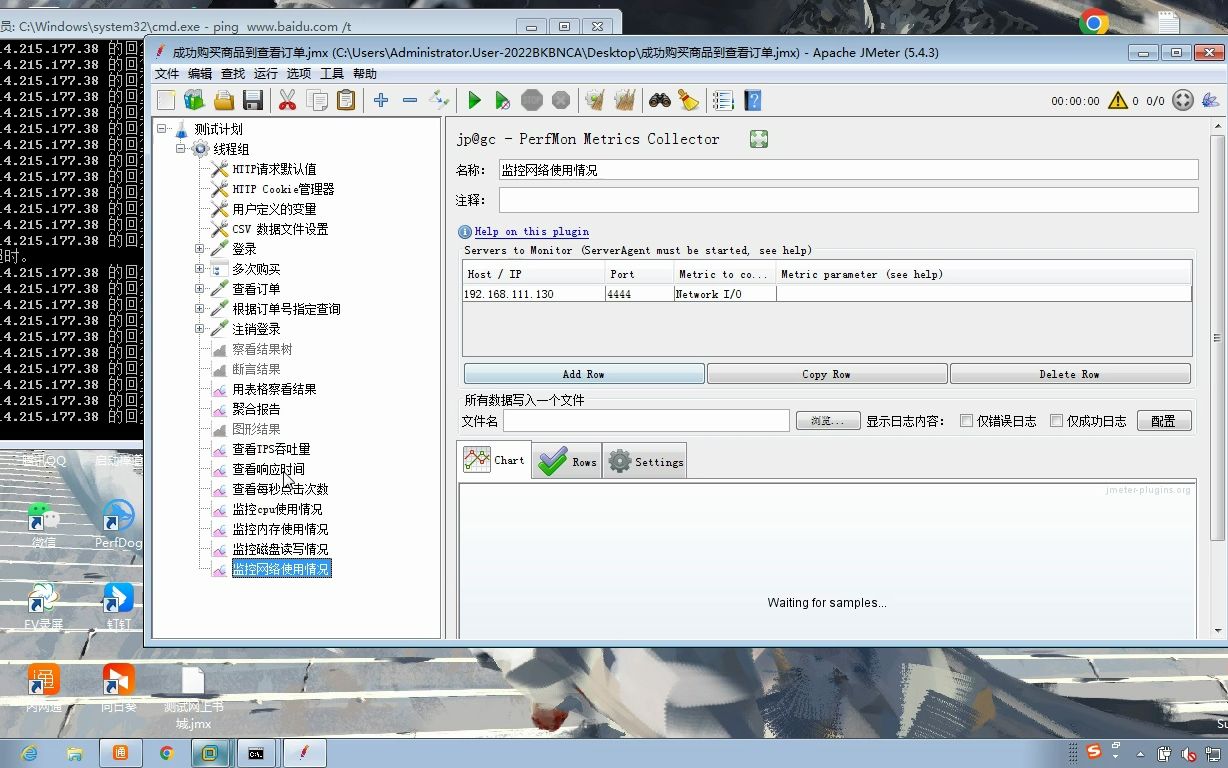Open Internet Explorer from the taskbar
1228x768 pixels.
coord(28,753)
